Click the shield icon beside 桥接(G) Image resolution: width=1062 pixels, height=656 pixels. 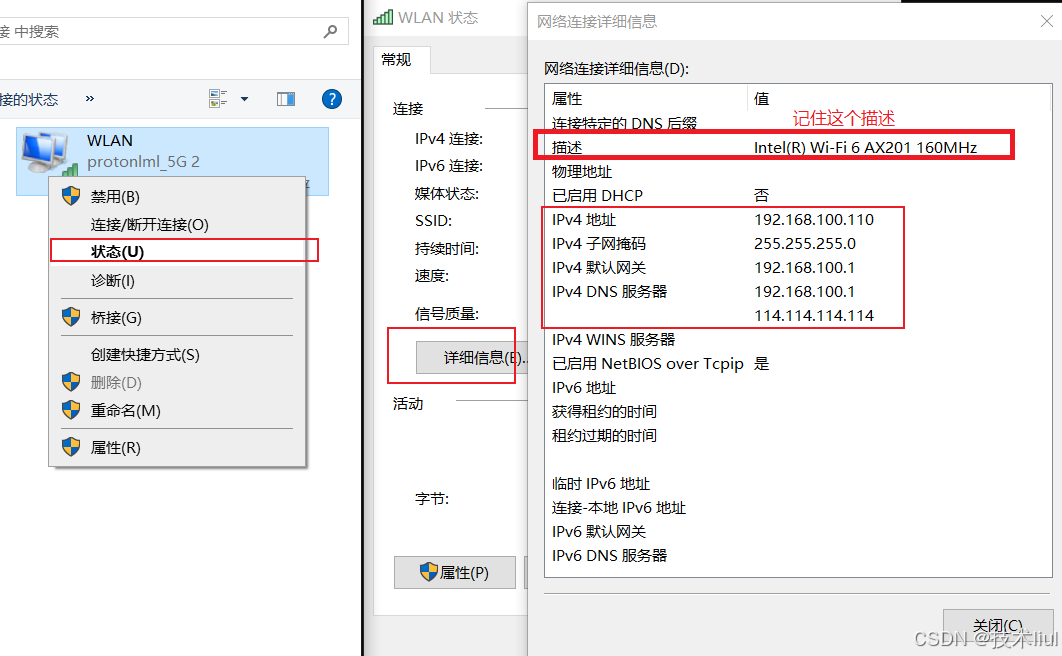tap(71, 317)
